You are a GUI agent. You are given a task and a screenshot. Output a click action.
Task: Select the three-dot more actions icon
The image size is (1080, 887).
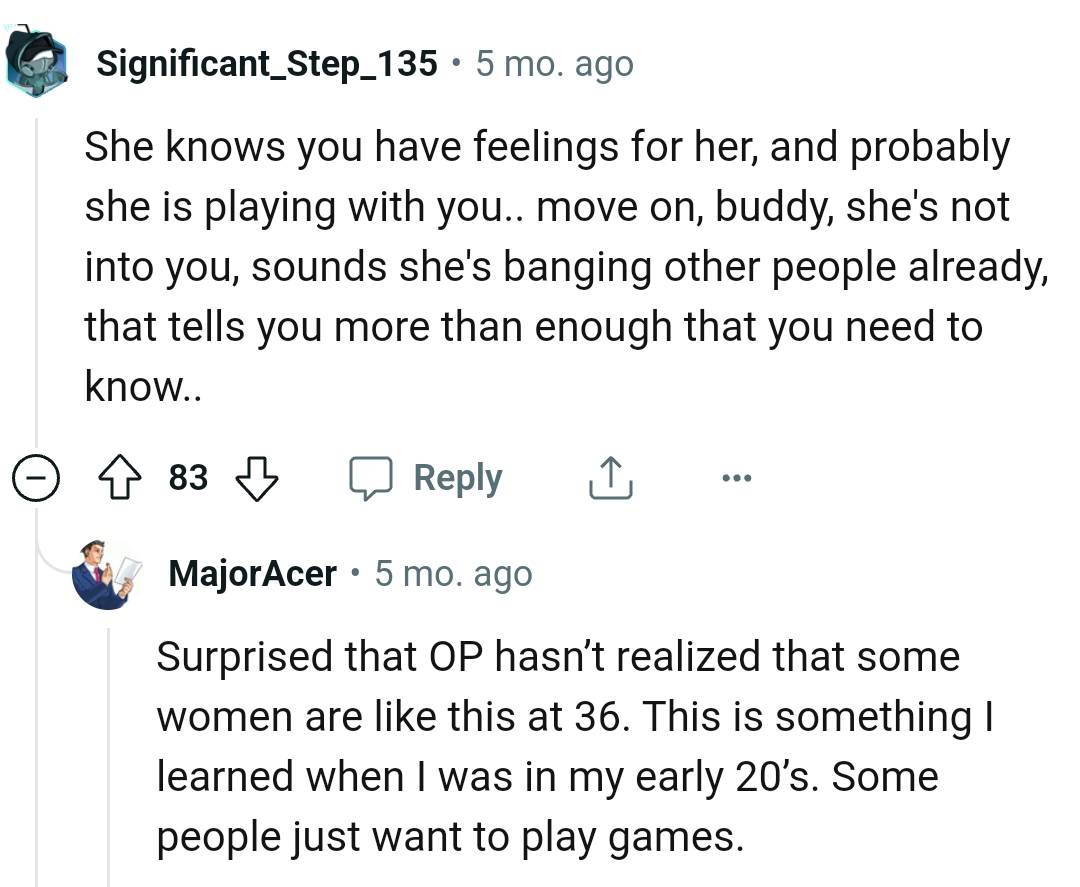tap(737, 477)
